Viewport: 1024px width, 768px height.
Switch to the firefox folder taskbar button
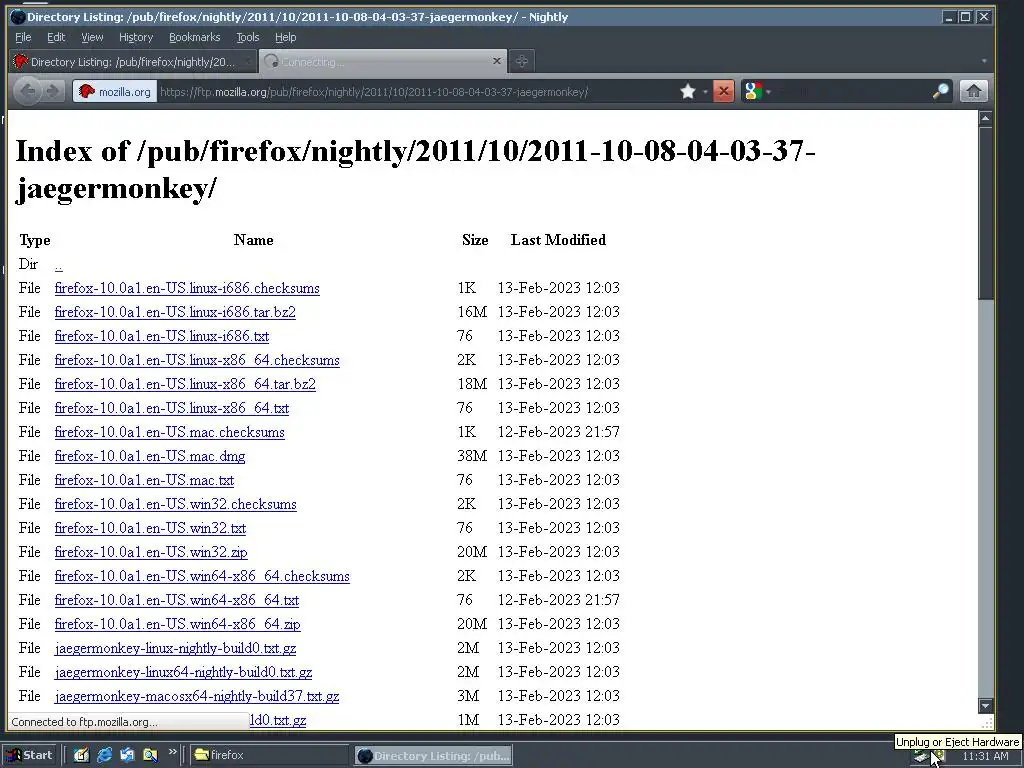pos(270,755)
